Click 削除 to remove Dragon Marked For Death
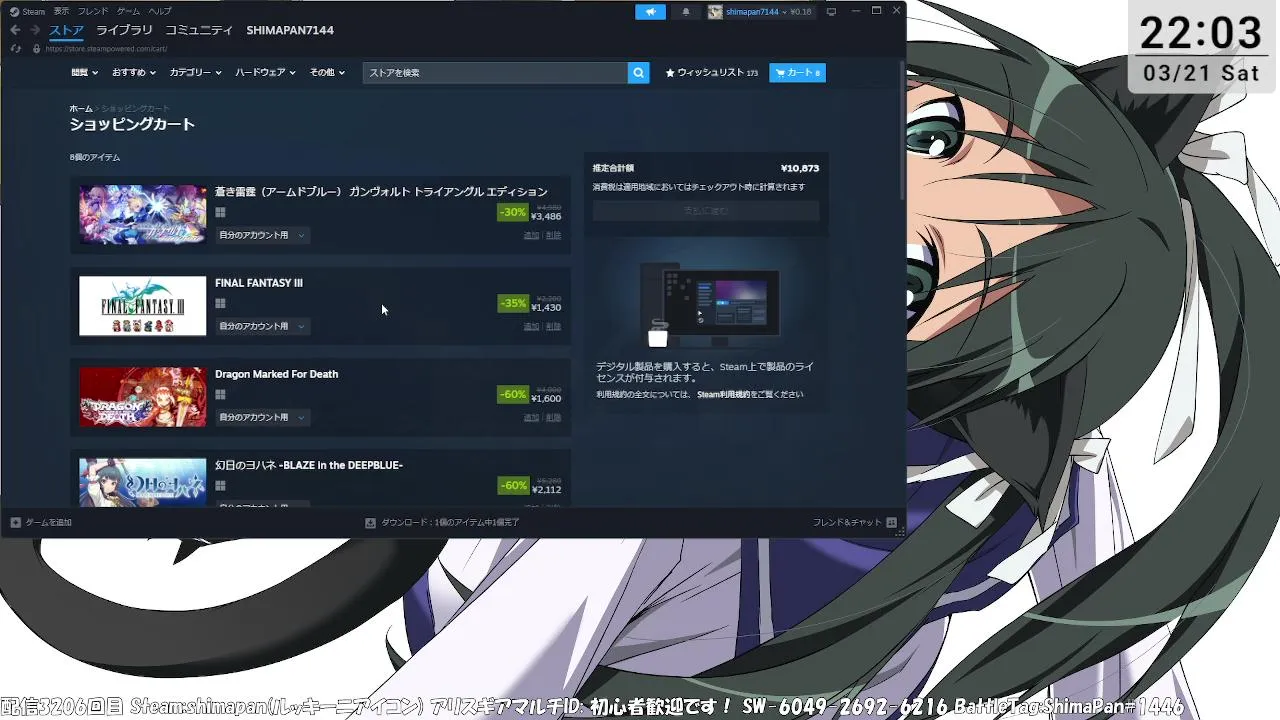 553,417
